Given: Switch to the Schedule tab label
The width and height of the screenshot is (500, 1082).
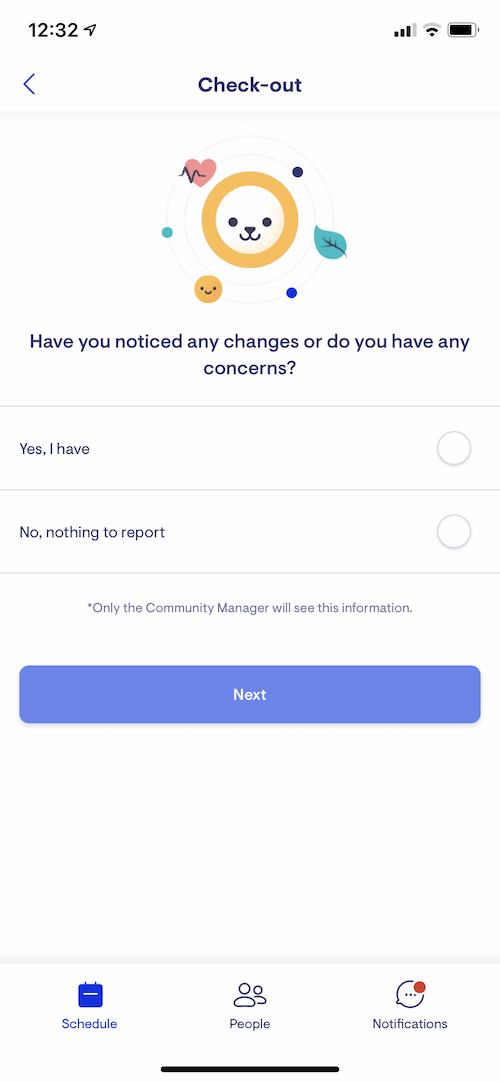Looking at the screenshot, I should [90, 1023].
